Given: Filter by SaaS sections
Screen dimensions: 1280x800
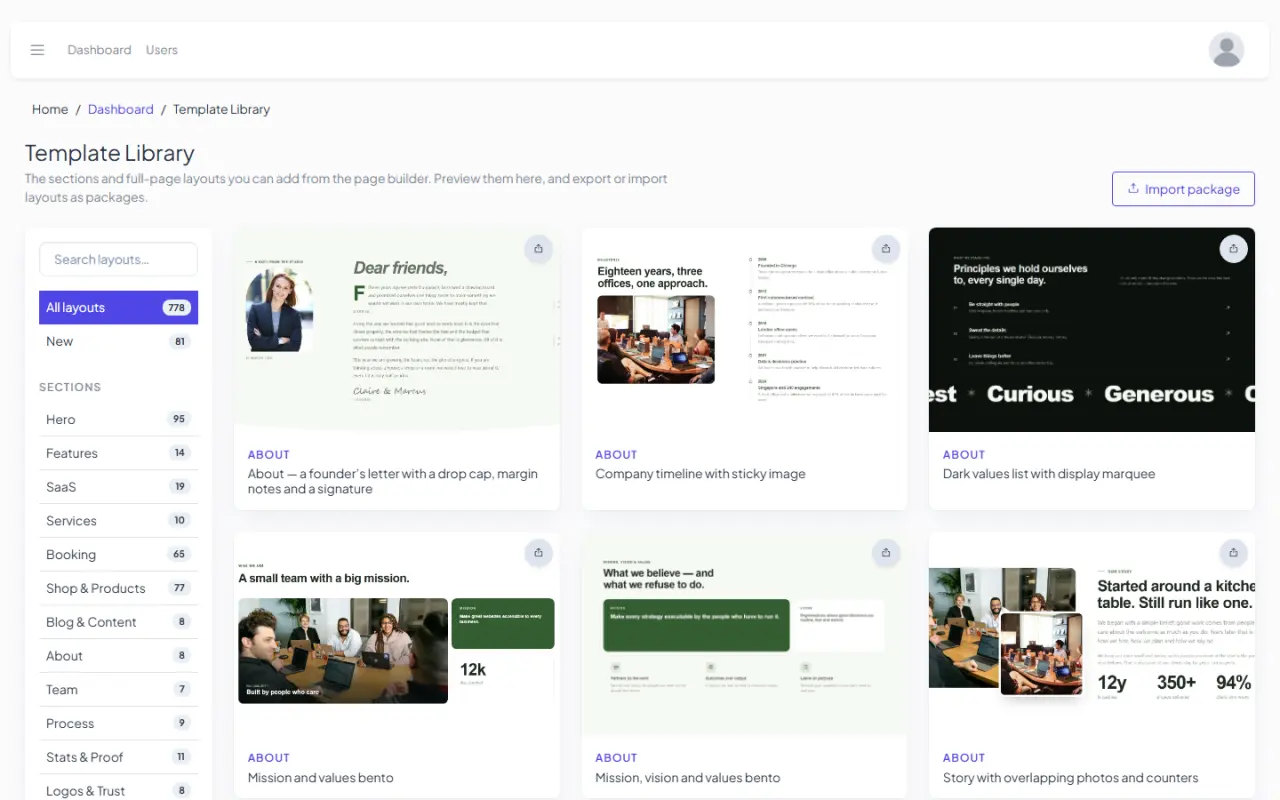Looking at the screenshot, I should coord(118,487).
